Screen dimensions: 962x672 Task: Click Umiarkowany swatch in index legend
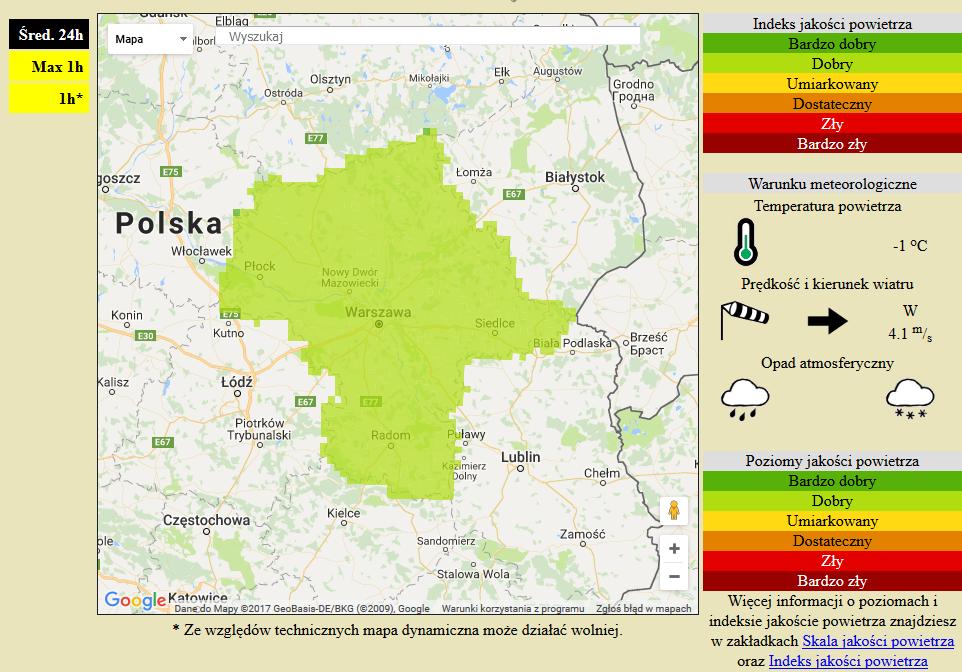coord(832,83)
